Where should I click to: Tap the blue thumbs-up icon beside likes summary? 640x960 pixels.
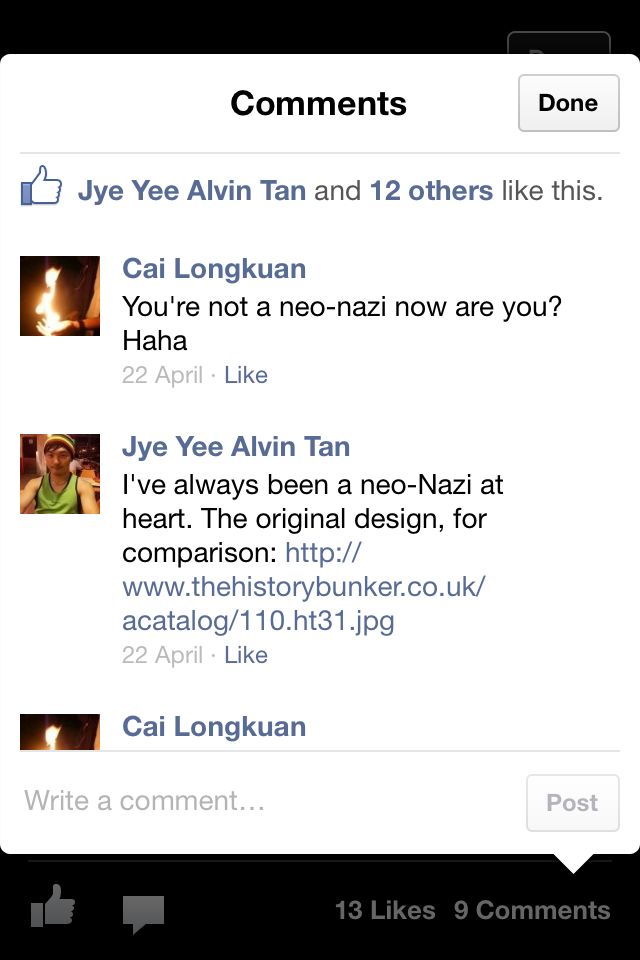41,185
